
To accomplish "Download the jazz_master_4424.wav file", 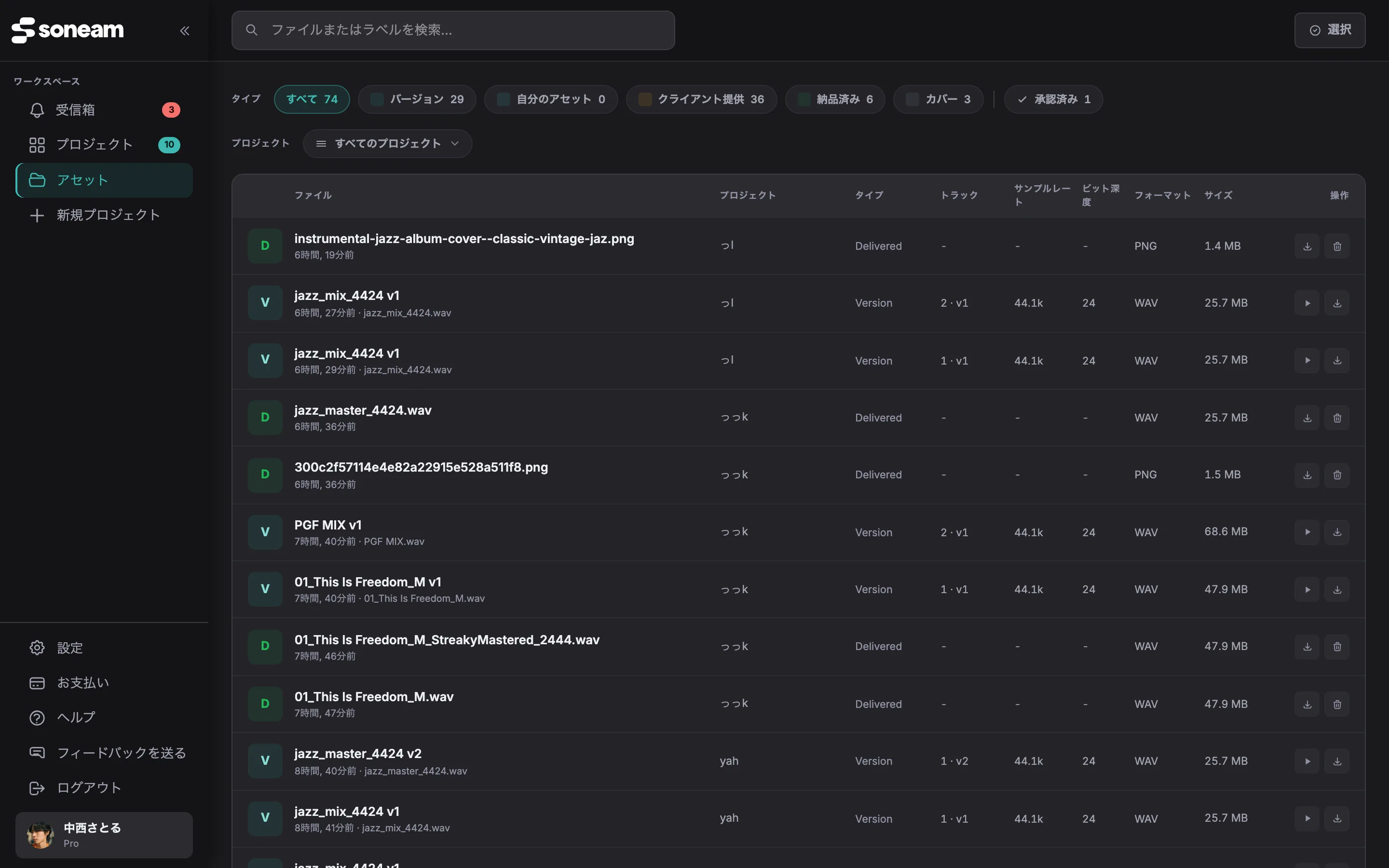I will (1307, 418).
